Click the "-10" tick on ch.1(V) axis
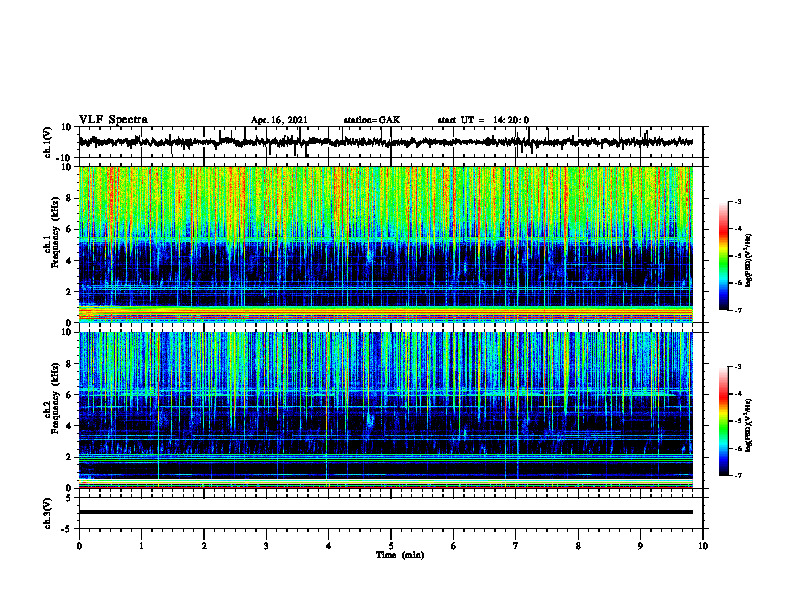The height and width of the screenshot is (612, 792). [x=65, y=158]
